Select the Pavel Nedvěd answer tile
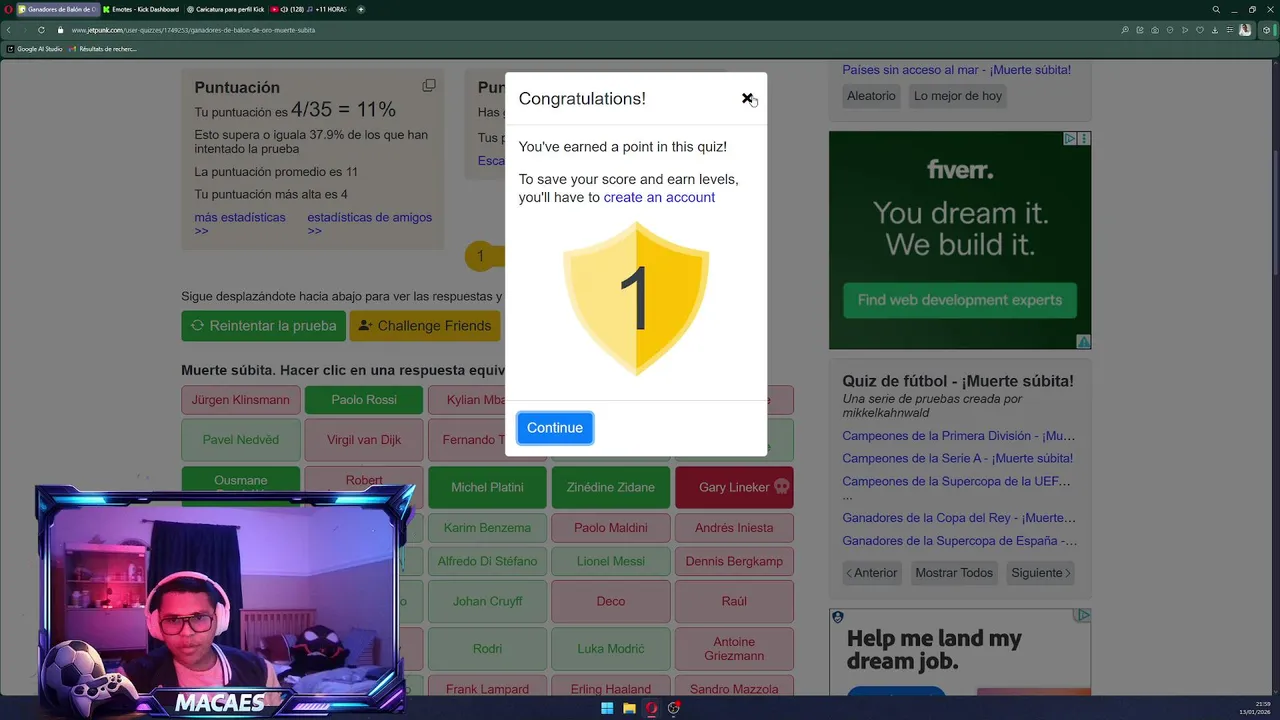 [x=240, y=440]
